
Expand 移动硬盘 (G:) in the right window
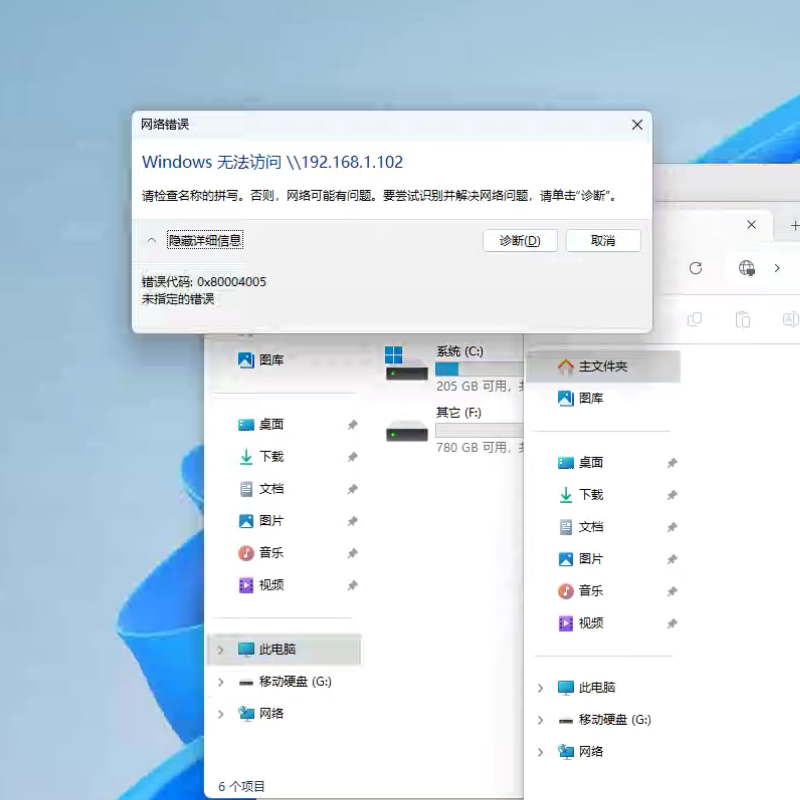[541, 720]
